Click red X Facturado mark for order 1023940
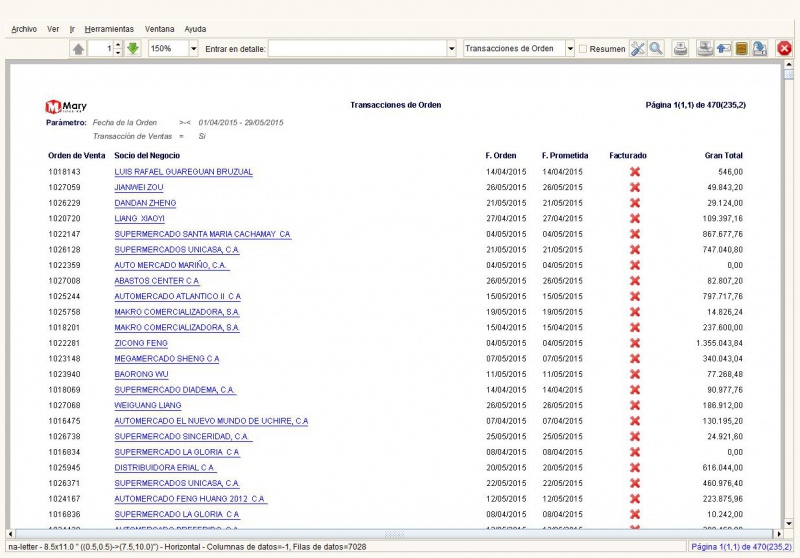This screenshot has width=800, height=558. (x=635, y=374)
